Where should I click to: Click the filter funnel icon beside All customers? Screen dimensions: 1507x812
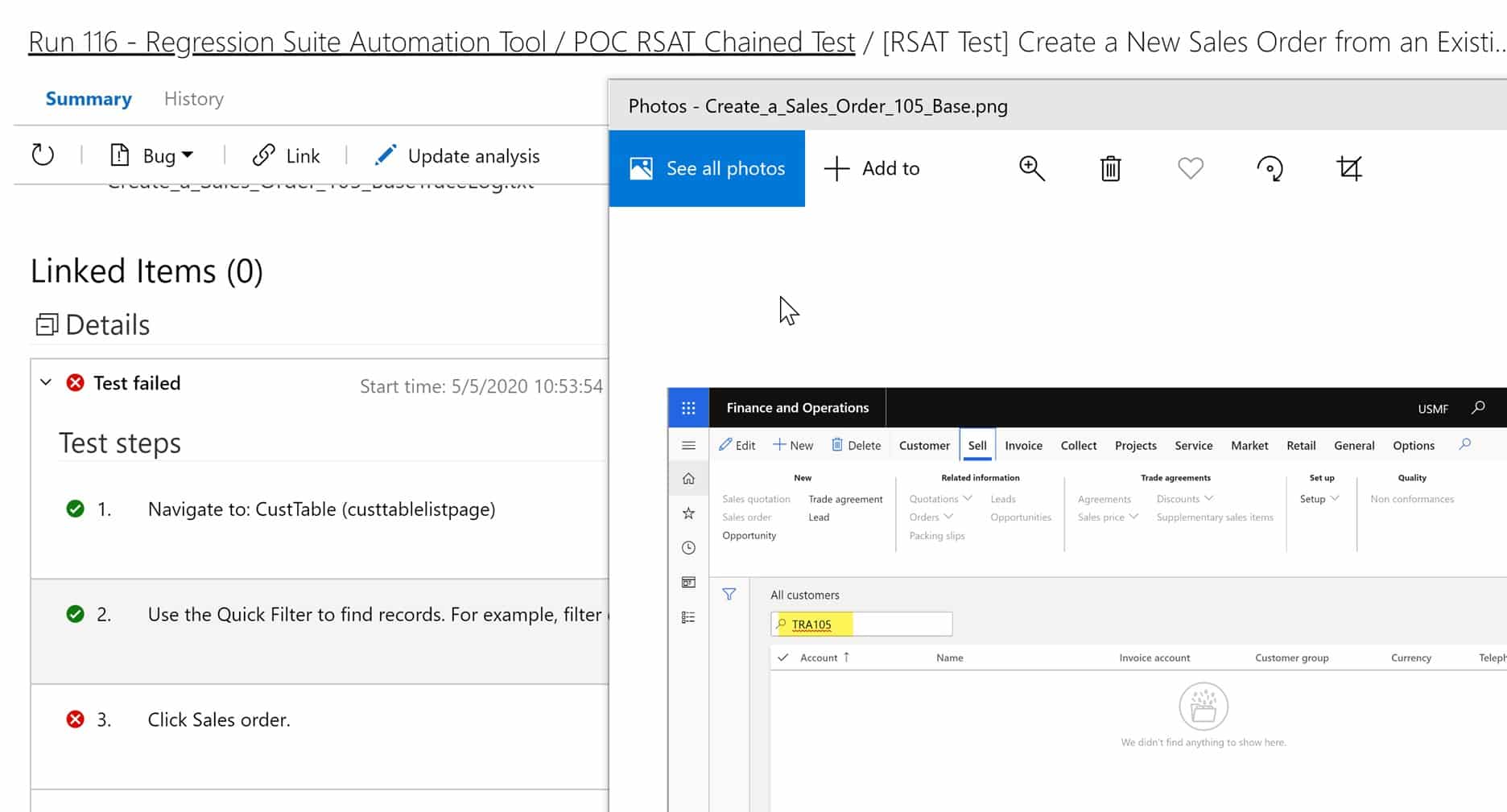click(x=729, y=594)
